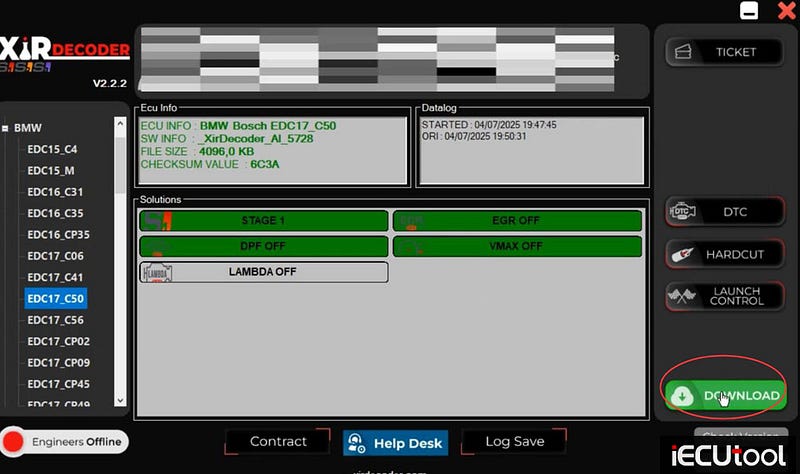The height and width of the screenshot is (474, 800).
Task: Toggle the DPF OFF solution
Action: (x=263, y=246)
